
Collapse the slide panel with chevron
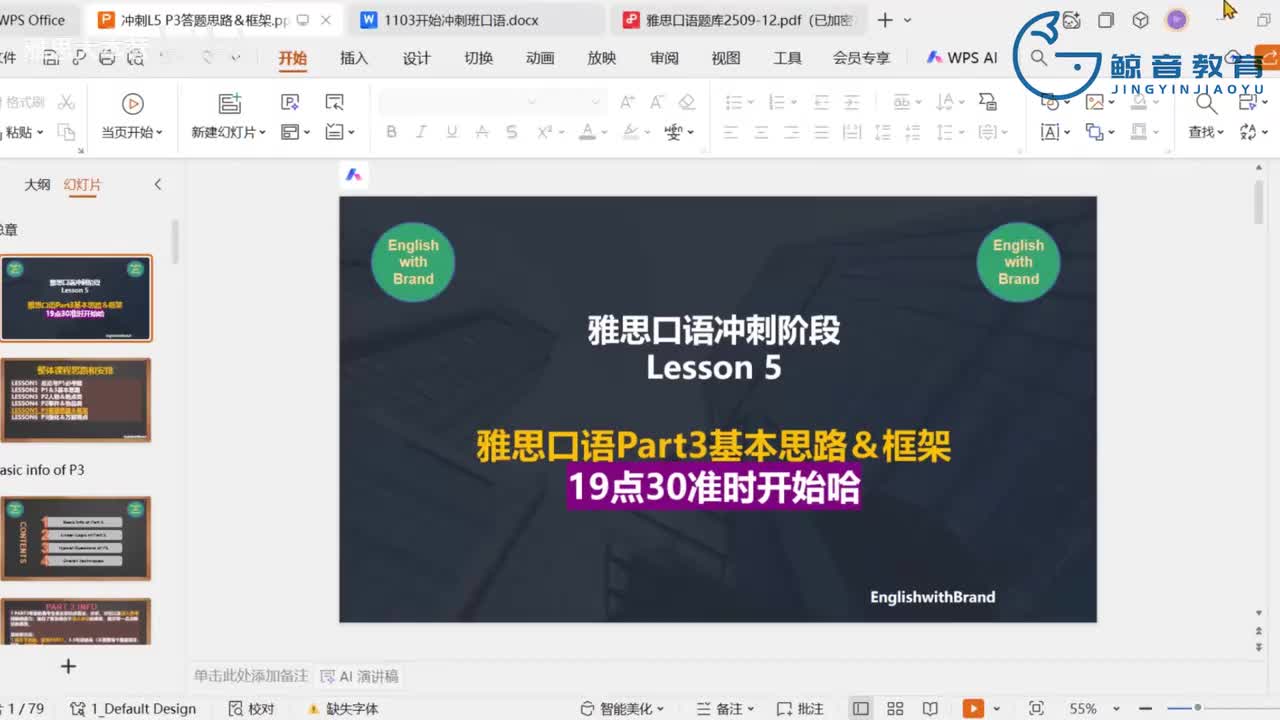point(157,184)
